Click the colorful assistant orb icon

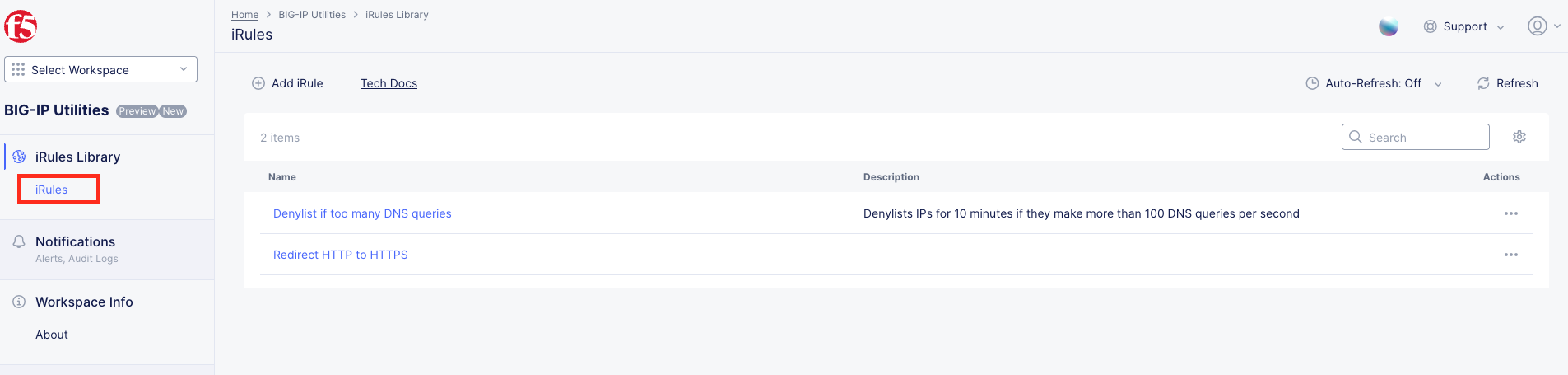click(x=1389, y=26)
